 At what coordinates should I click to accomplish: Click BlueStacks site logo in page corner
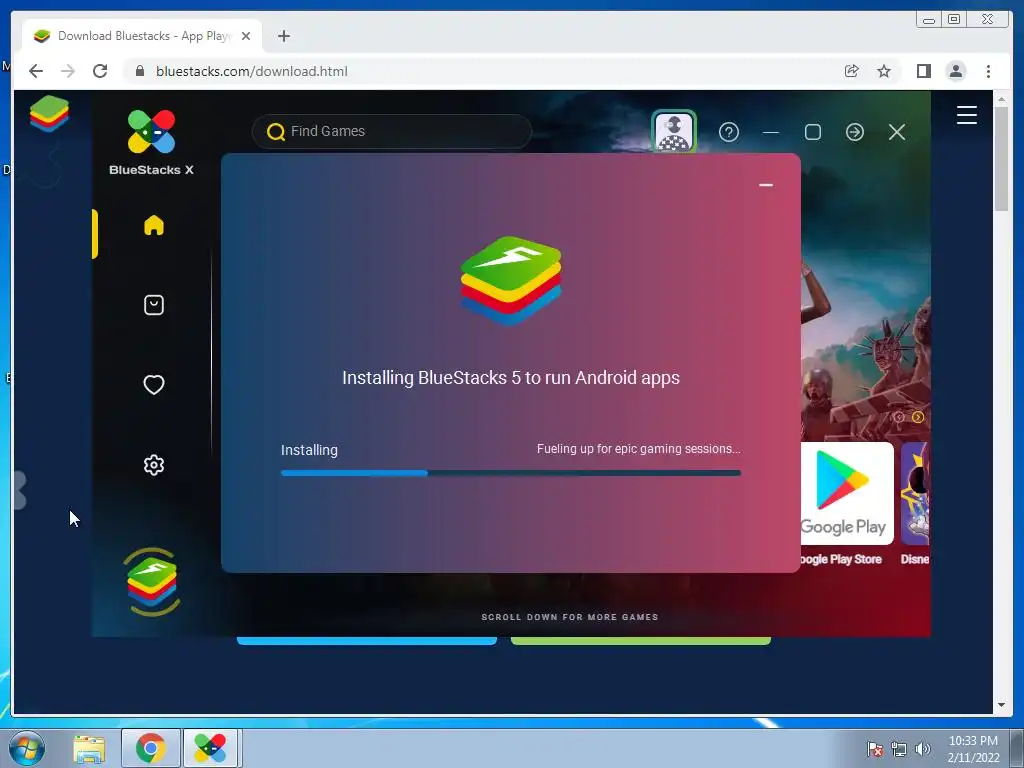click(49, 113)
